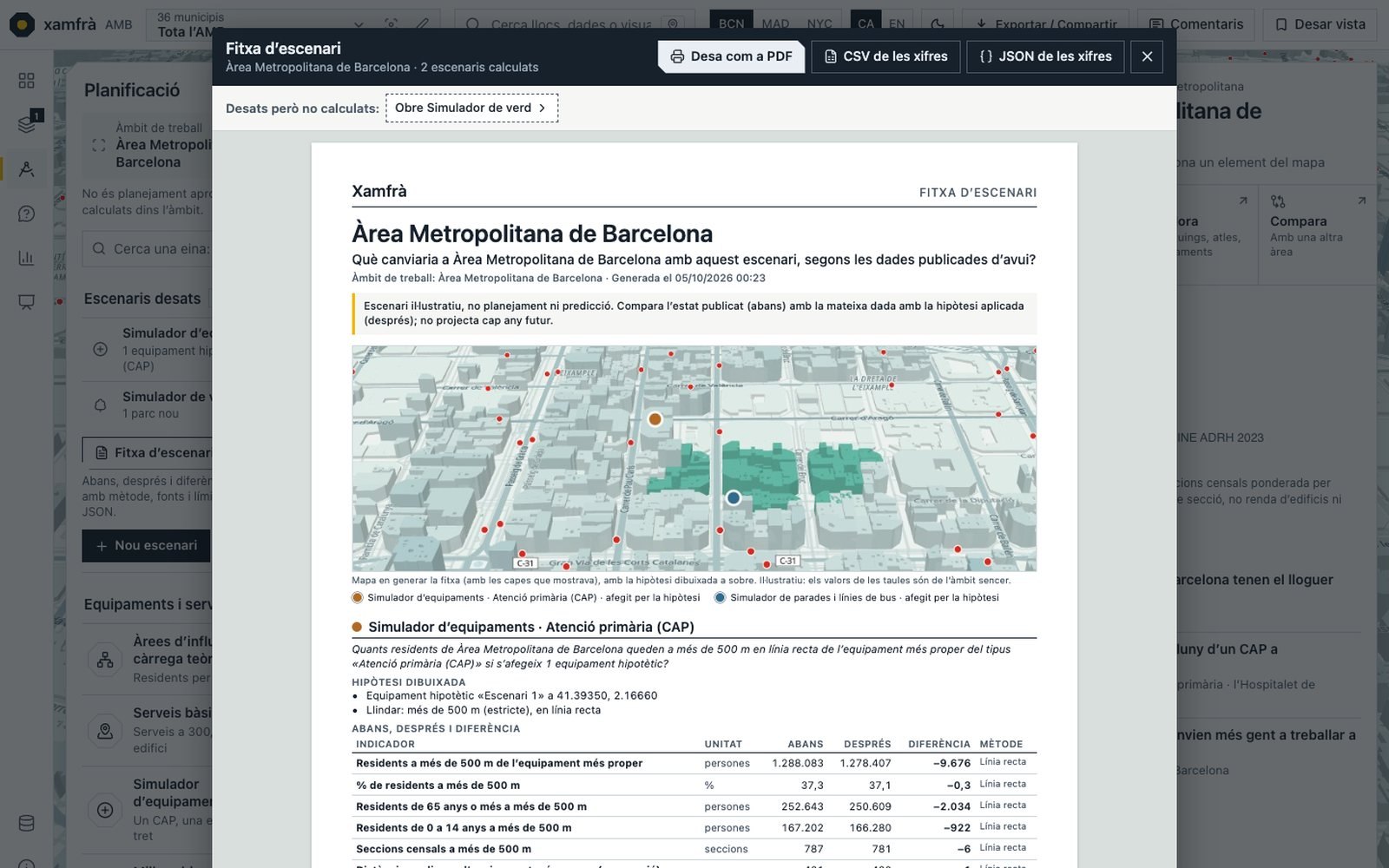This screenshot has height=868, width=1389.
Task: Open the layers icon with the badge
Action: point(27,124)
